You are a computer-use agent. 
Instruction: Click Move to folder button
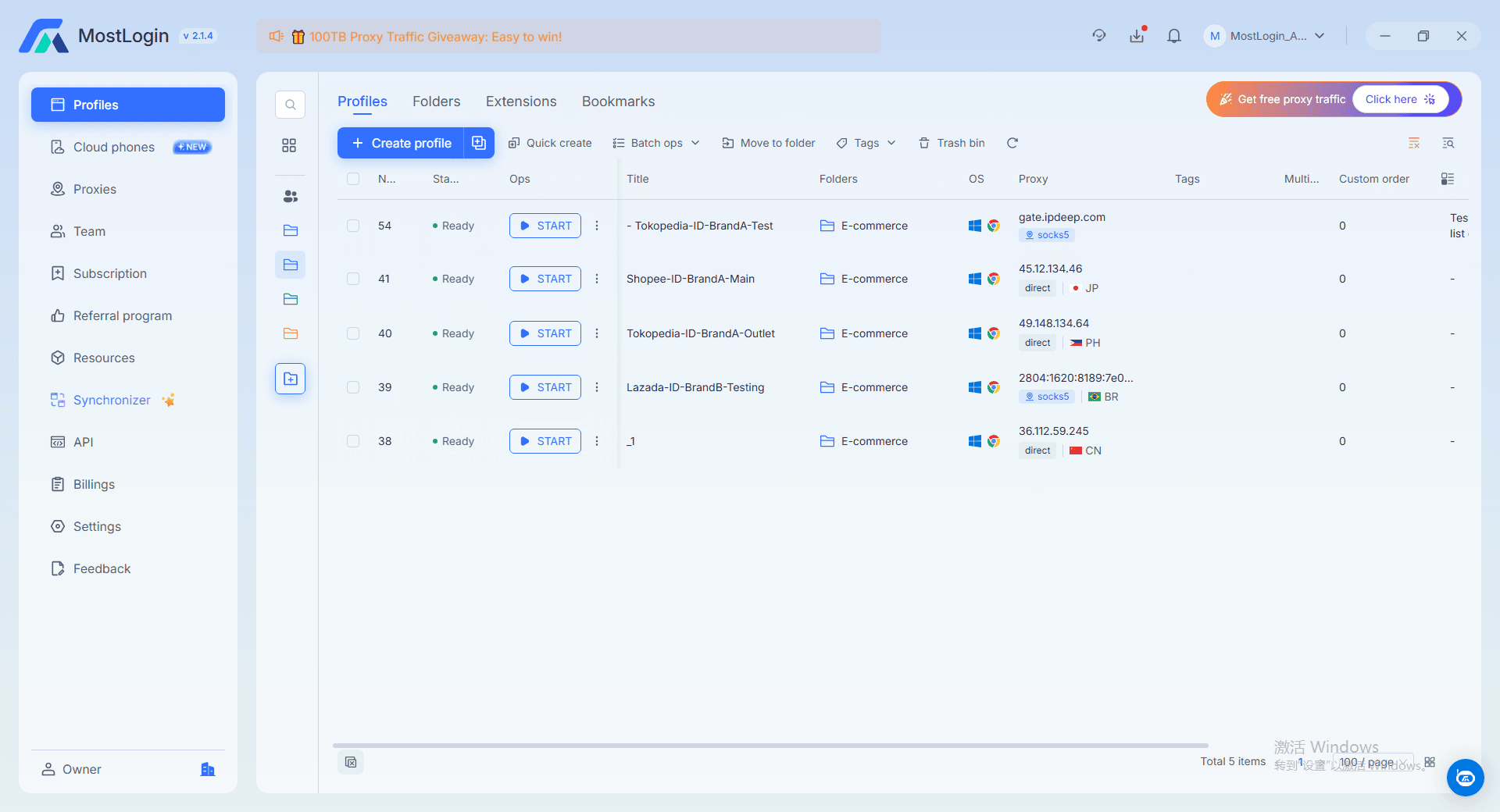click(769, 143)
